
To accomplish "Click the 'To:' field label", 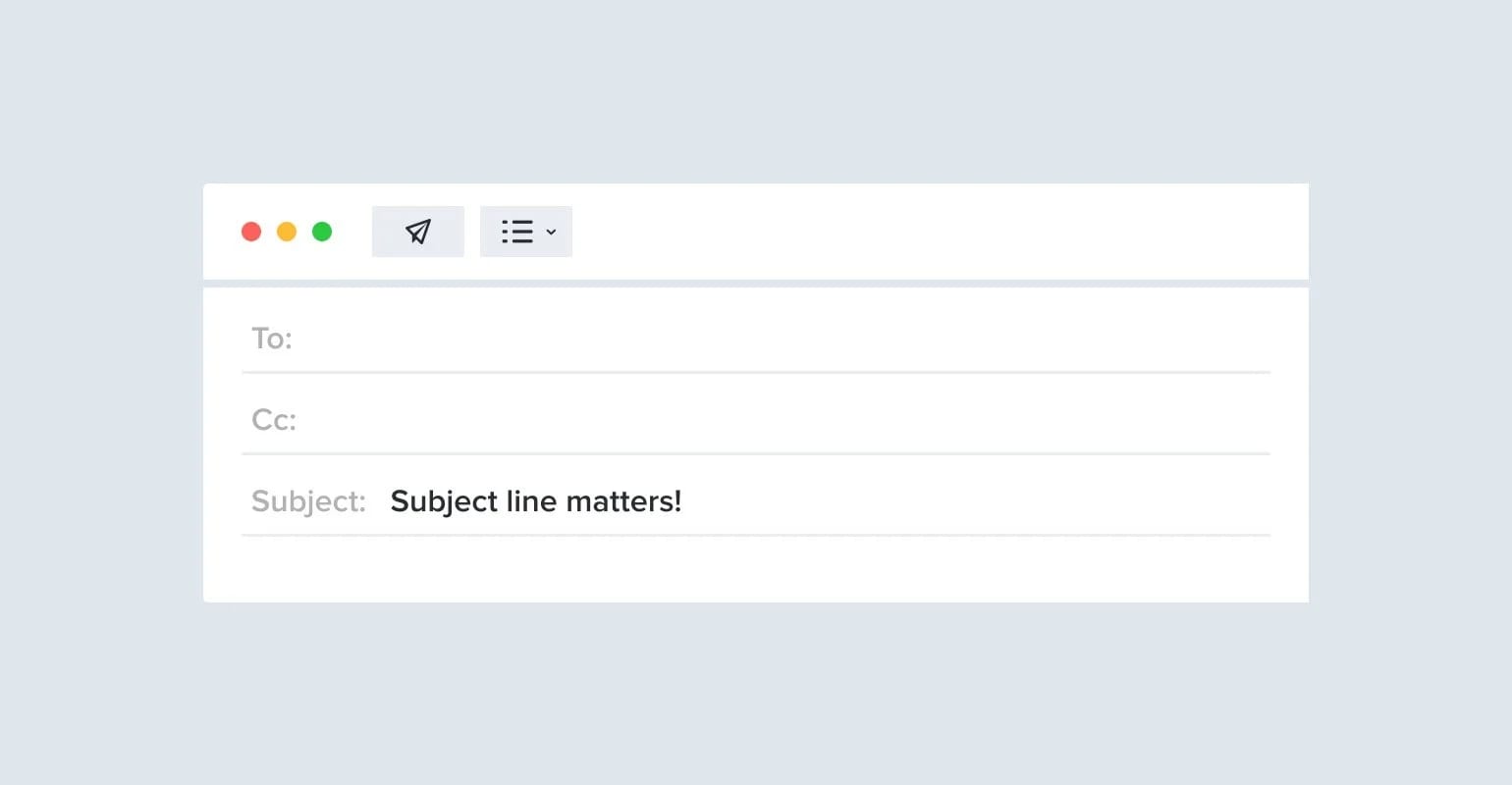I will pos(272,339).
